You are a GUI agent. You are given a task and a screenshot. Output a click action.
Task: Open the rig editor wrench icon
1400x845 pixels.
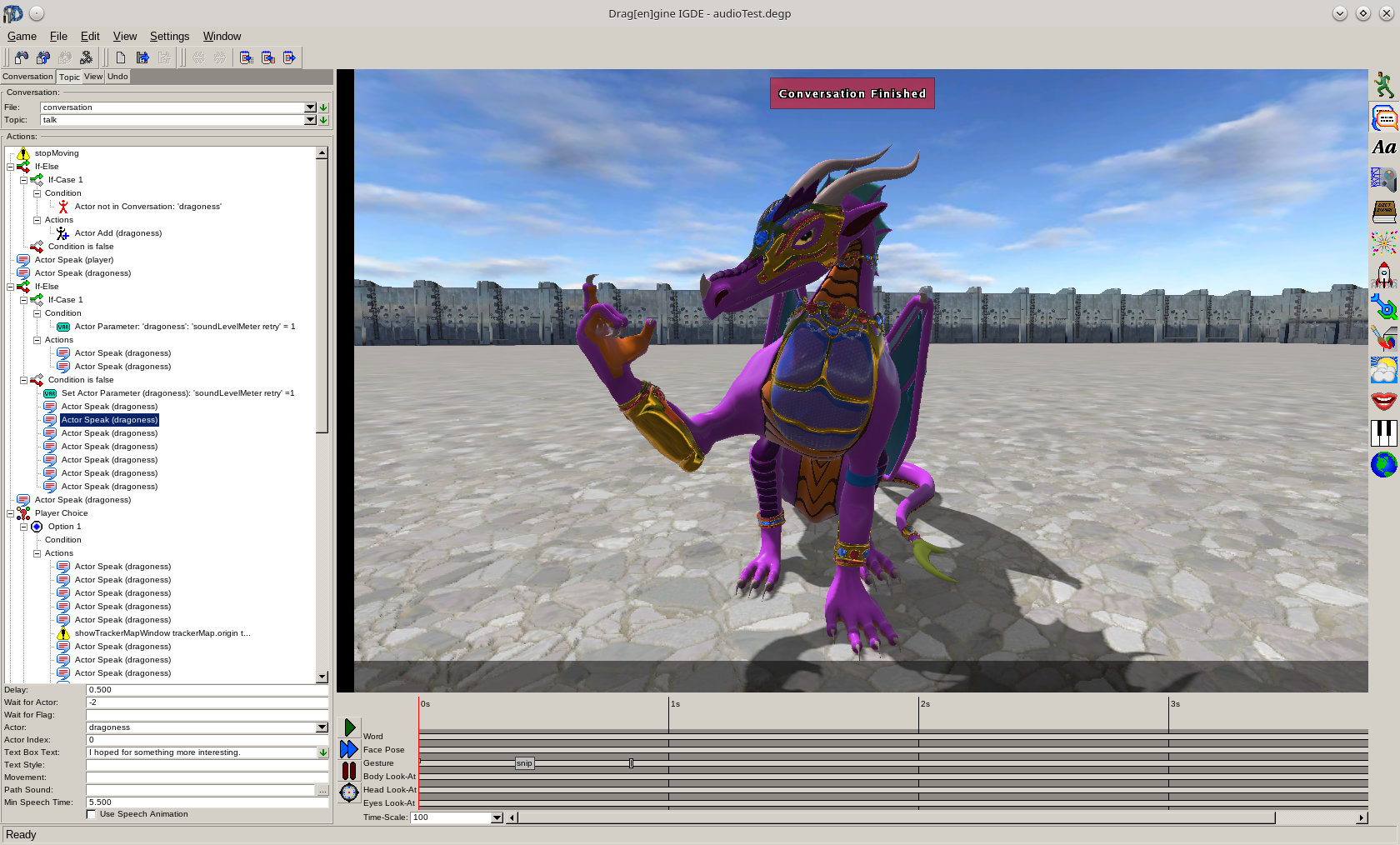pyautogui.click(x=1383, y=306)
